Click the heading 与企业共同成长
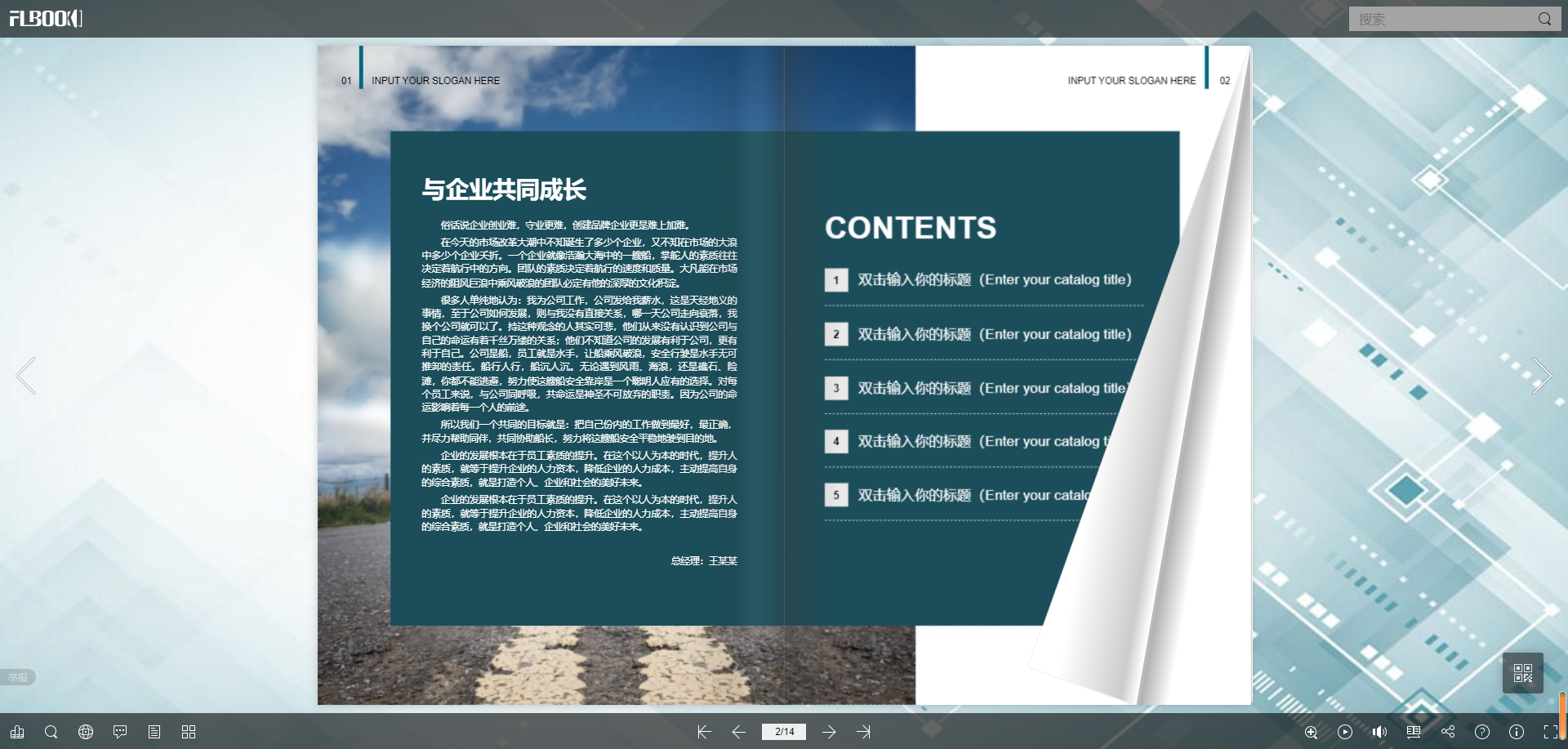 point(504,189)
